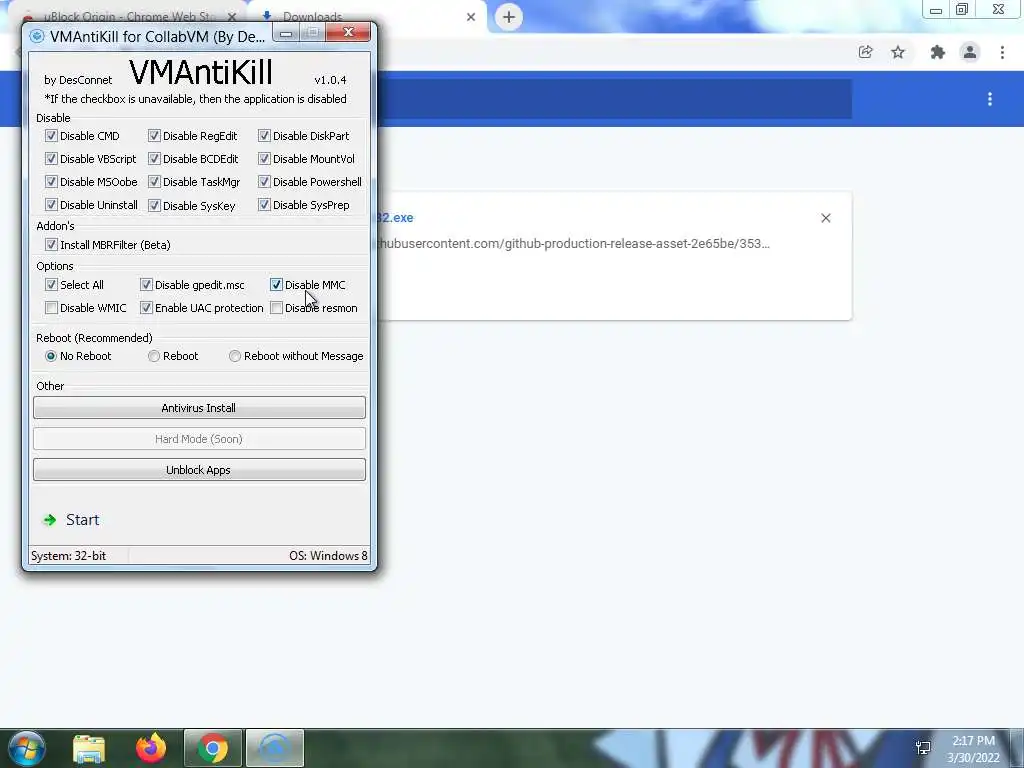Click the 'by DesConnet' author label
The height and width of the screenshot is (768, 1024).
78,80
